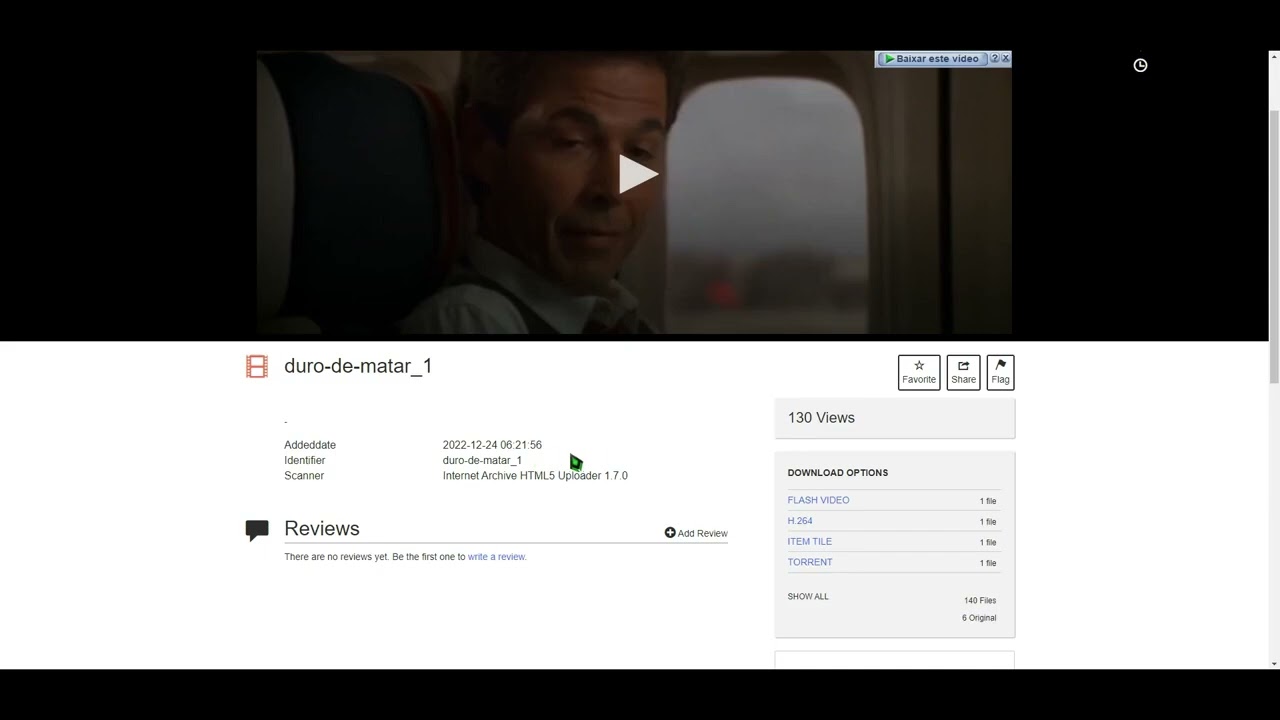Click the page scrollbar down arrow
The image size is (1280, 720).
click(x=1273, y=663)
